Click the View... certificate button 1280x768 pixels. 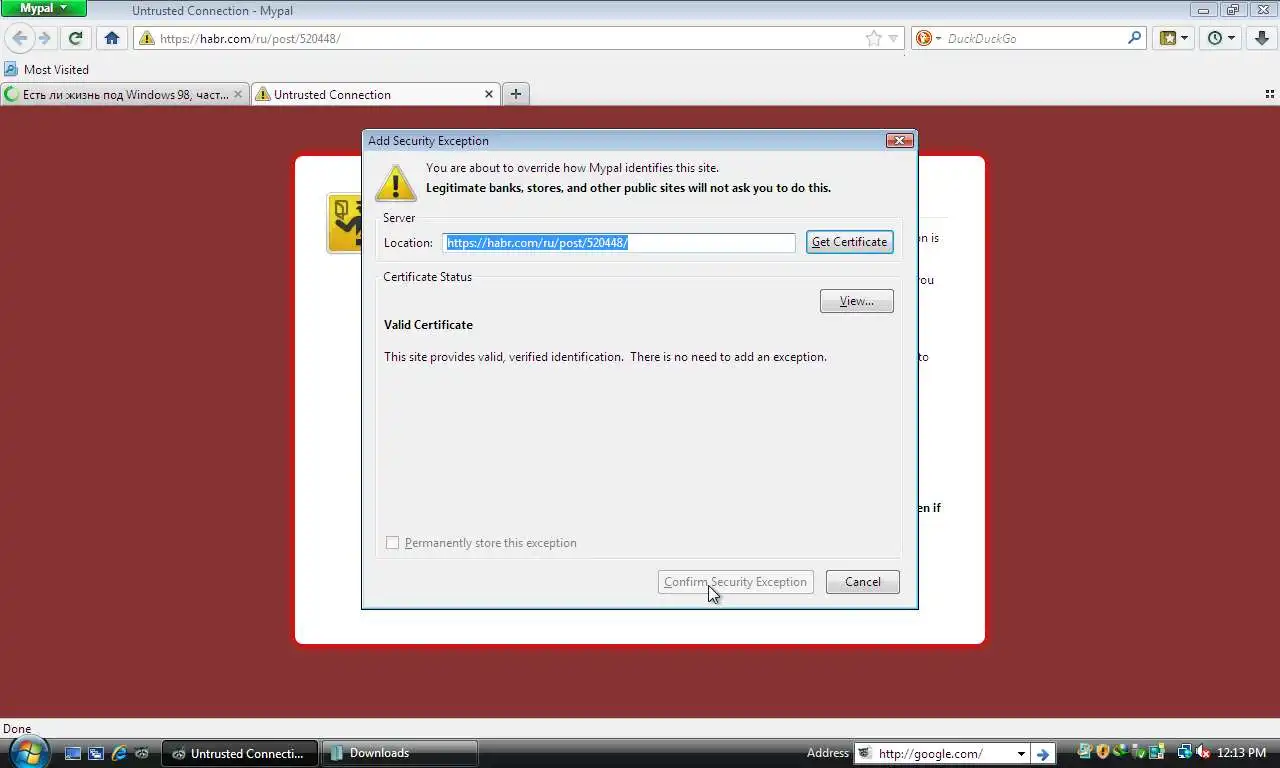(857, 301)
